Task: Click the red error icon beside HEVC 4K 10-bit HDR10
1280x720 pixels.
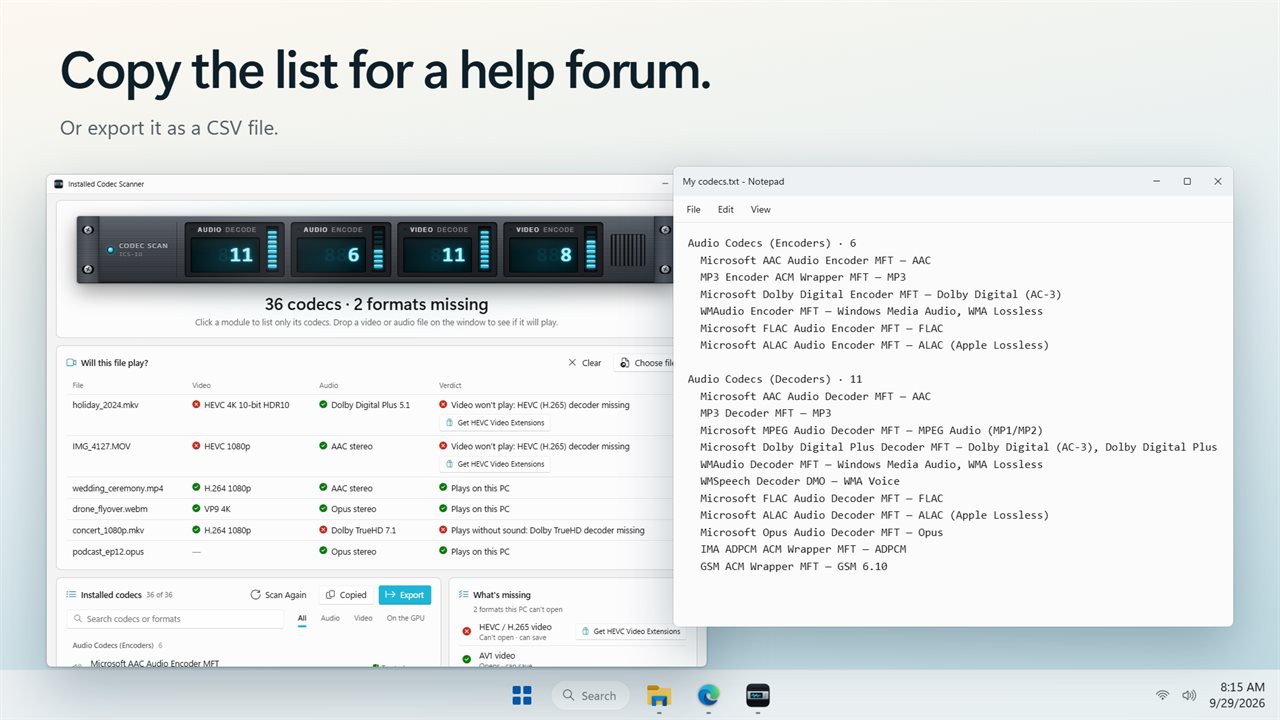Action: coord(196,405)
